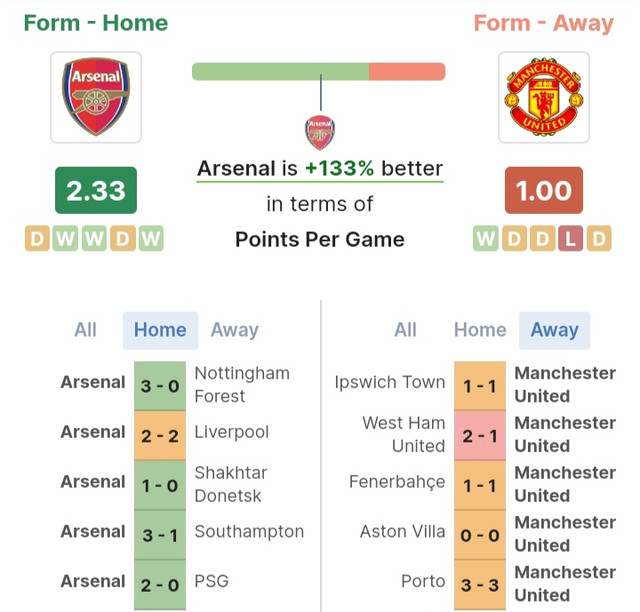
Task: Click the red L form badge
Action: [570, 238]
